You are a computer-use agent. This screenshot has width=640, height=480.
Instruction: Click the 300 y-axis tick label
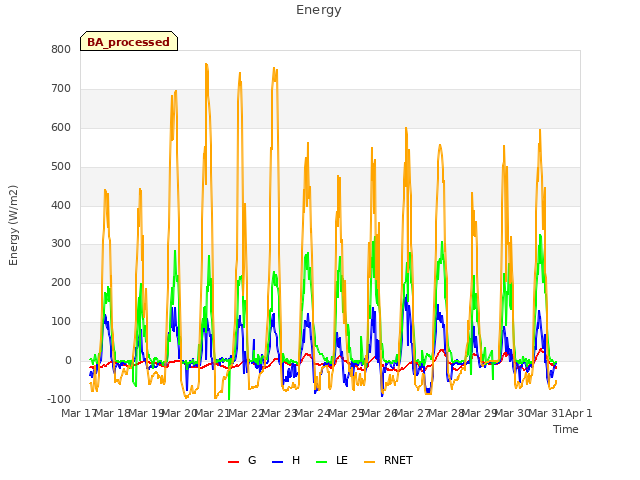[x=61, y=244]
